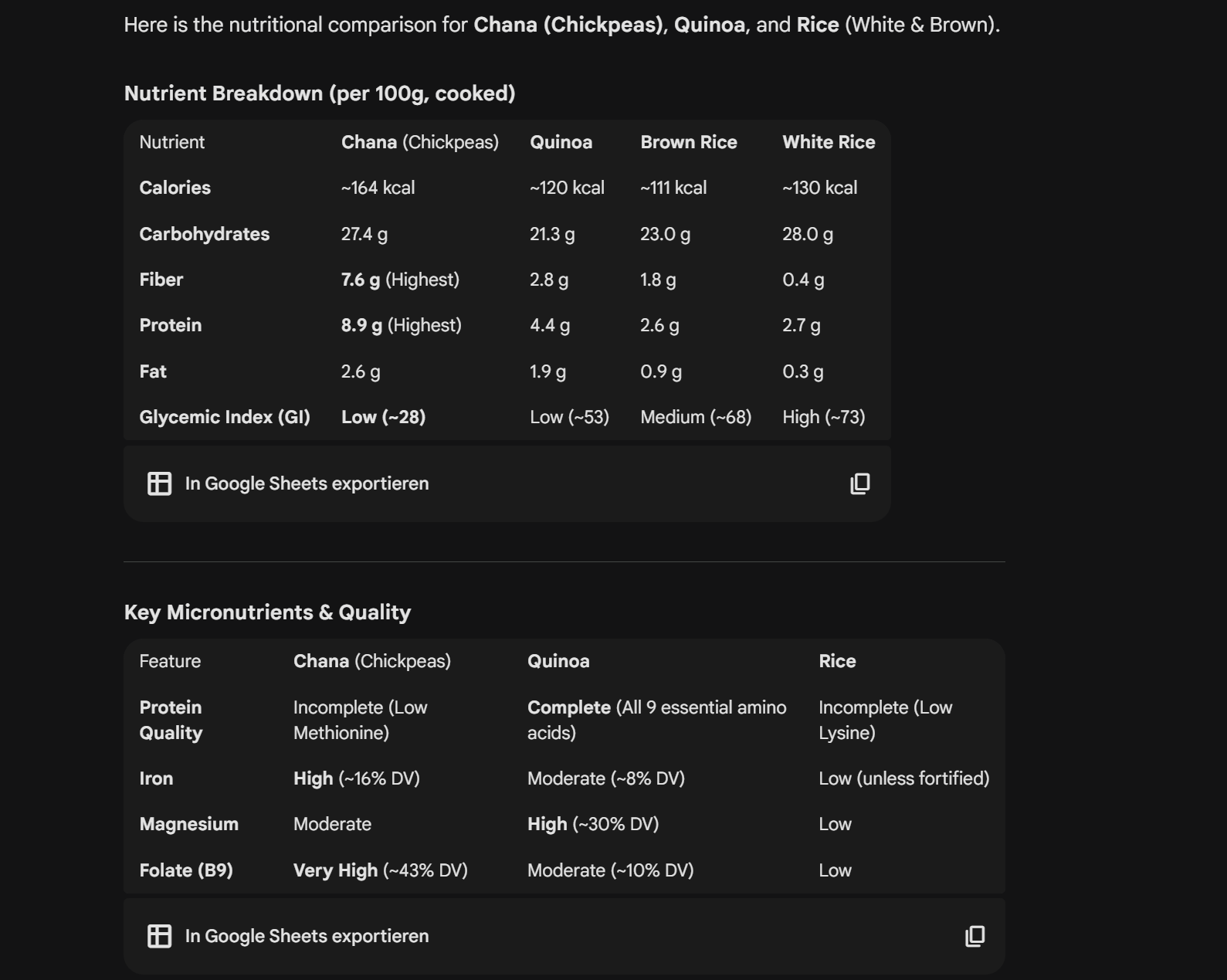Viewport: 1227px width, 980px height.
Task: Copy the Key Micronutrients table using copy icon
Action: 974,936
